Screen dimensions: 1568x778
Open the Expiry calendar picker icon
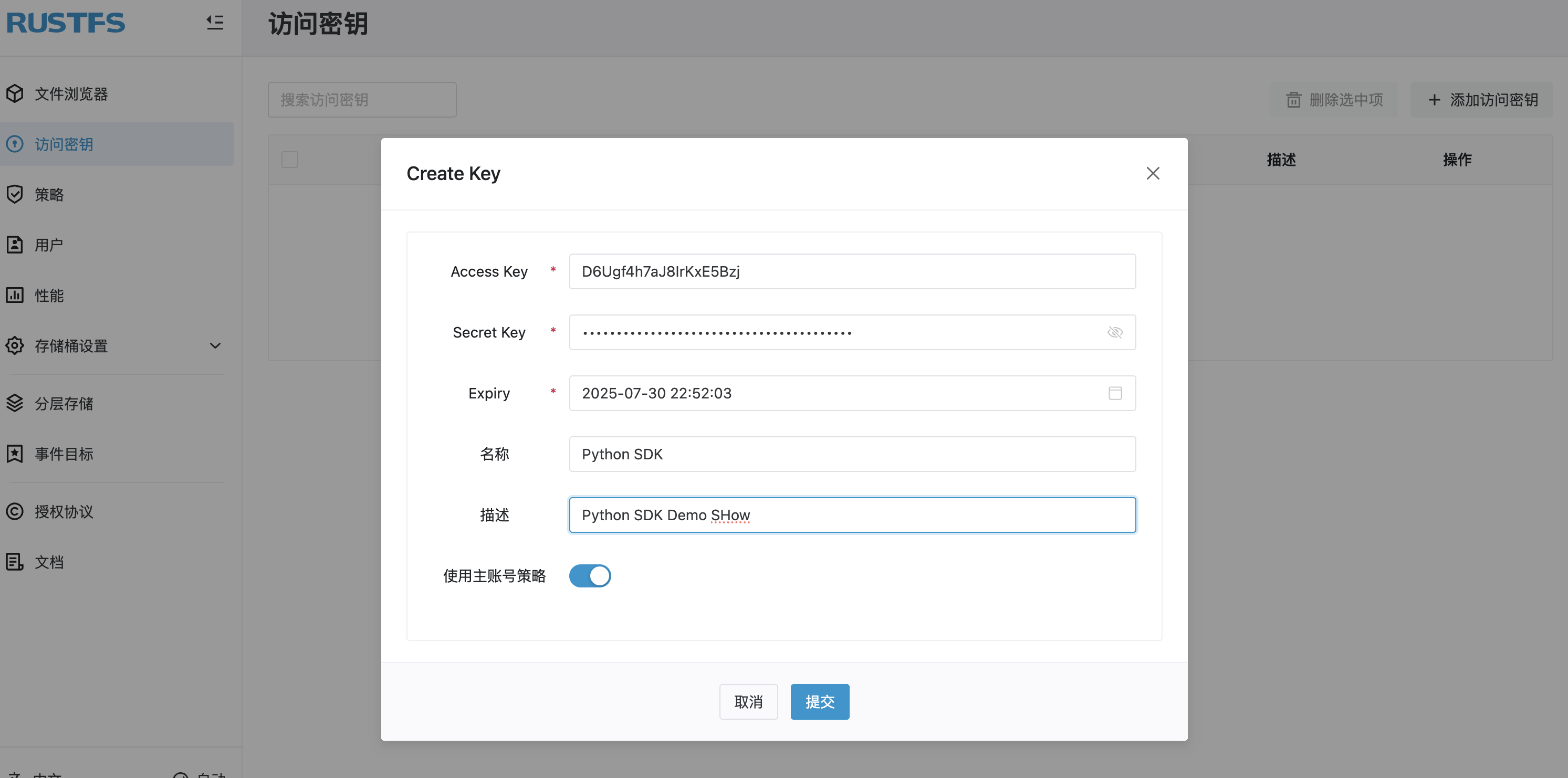coord(1114,394)
